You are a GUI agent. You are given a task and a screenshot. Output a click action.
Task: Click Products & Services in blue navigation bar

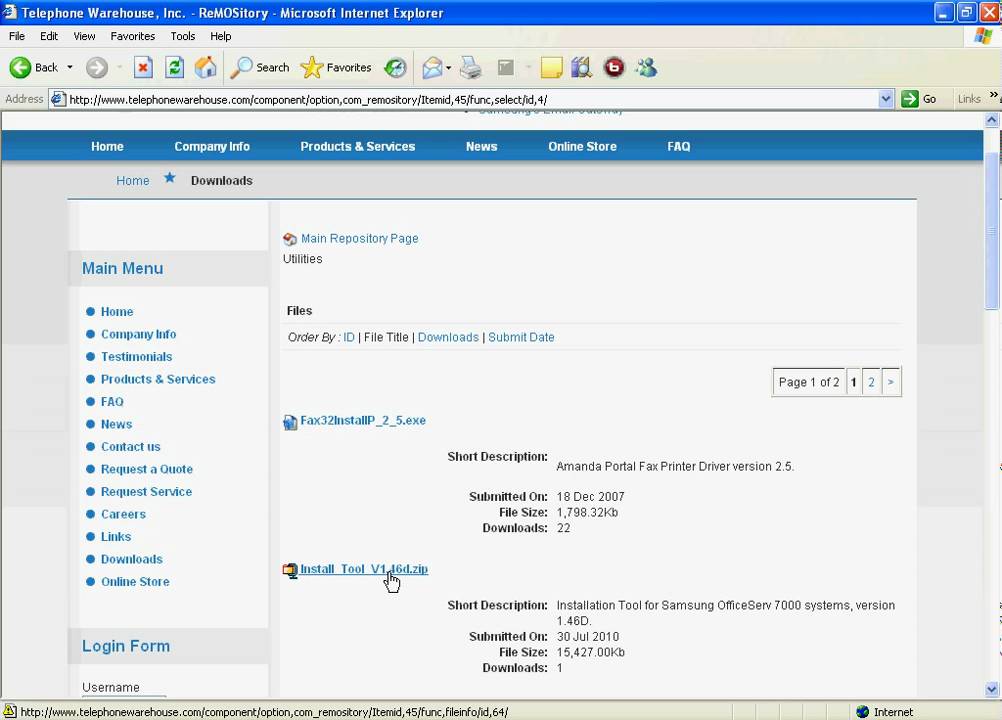point(358,146)
